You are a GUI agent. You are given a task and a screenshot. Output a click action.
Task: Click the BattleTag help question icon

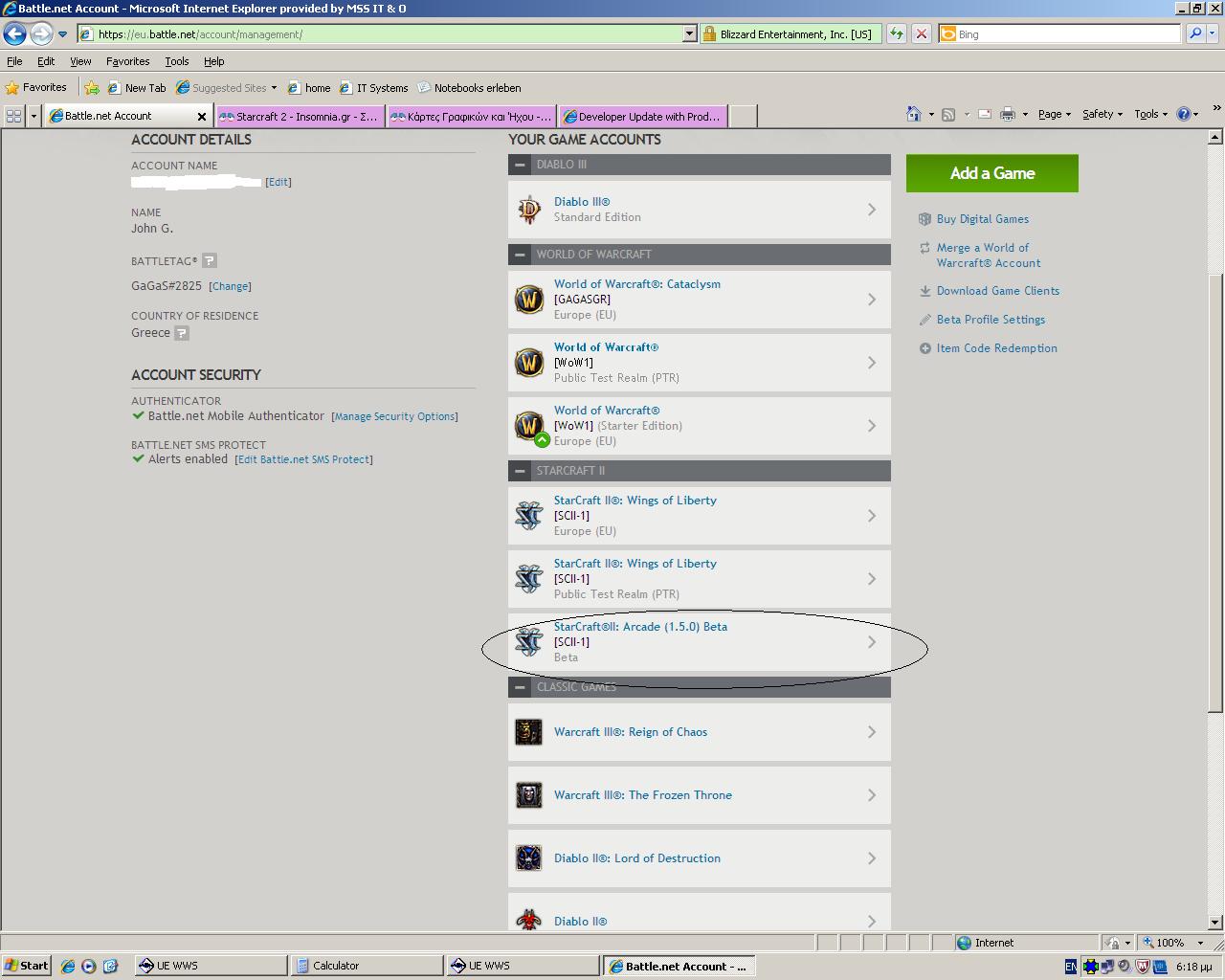(210, 260)
